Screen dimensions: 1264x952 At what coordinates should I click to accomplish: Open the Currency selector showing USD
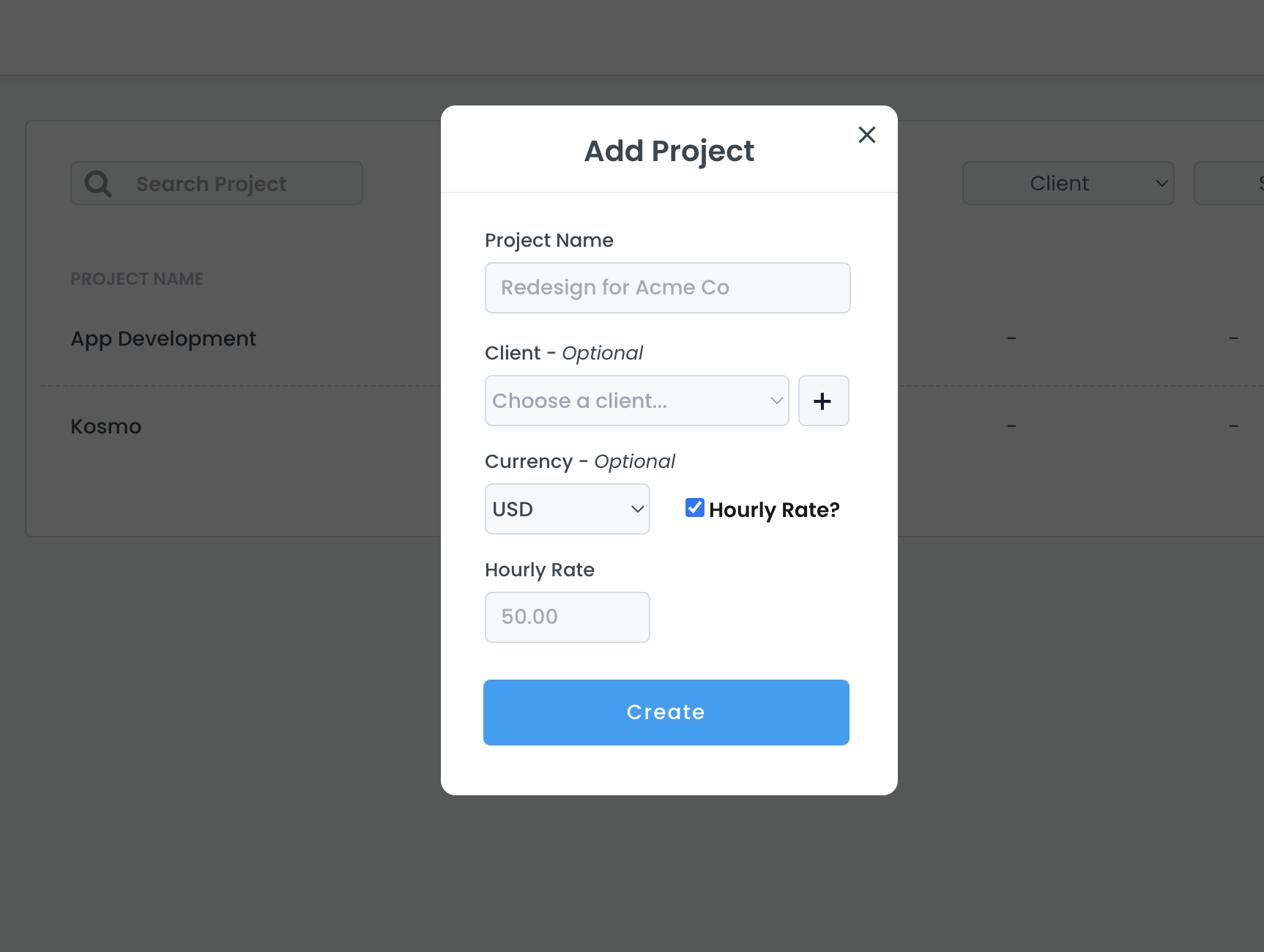click(x=567, y=508)
